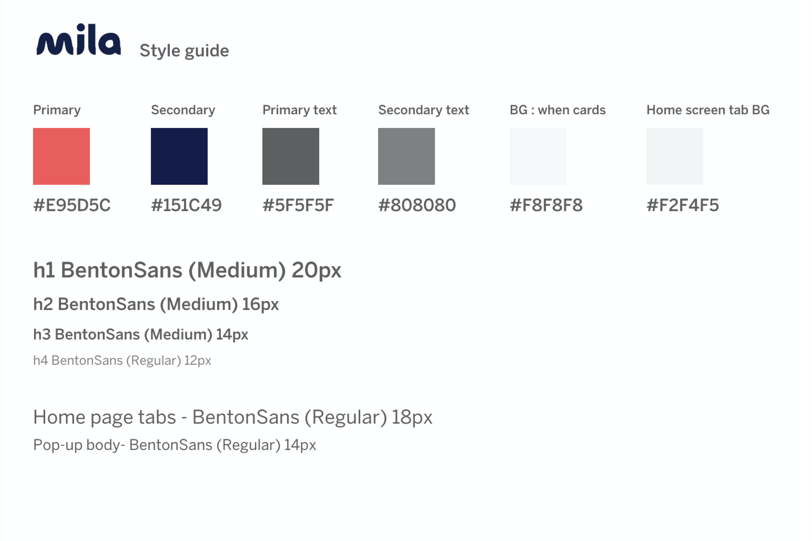Screen dimensions: 812x541
Task: Click the #151C49 hex code
Action: (186, 206)
